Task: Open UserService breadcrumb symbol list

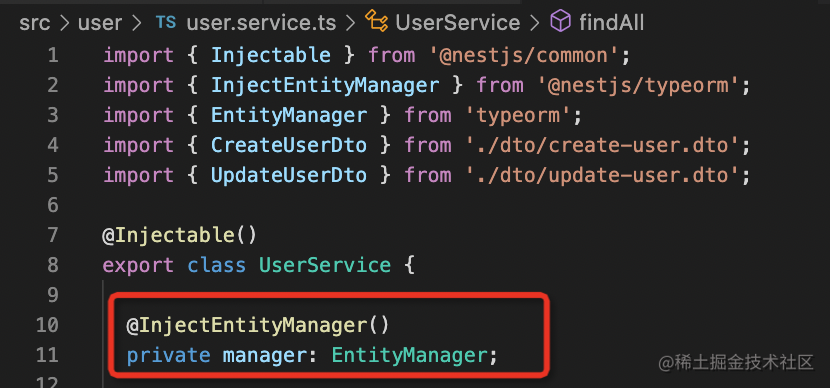Action: tap(458, 23)
